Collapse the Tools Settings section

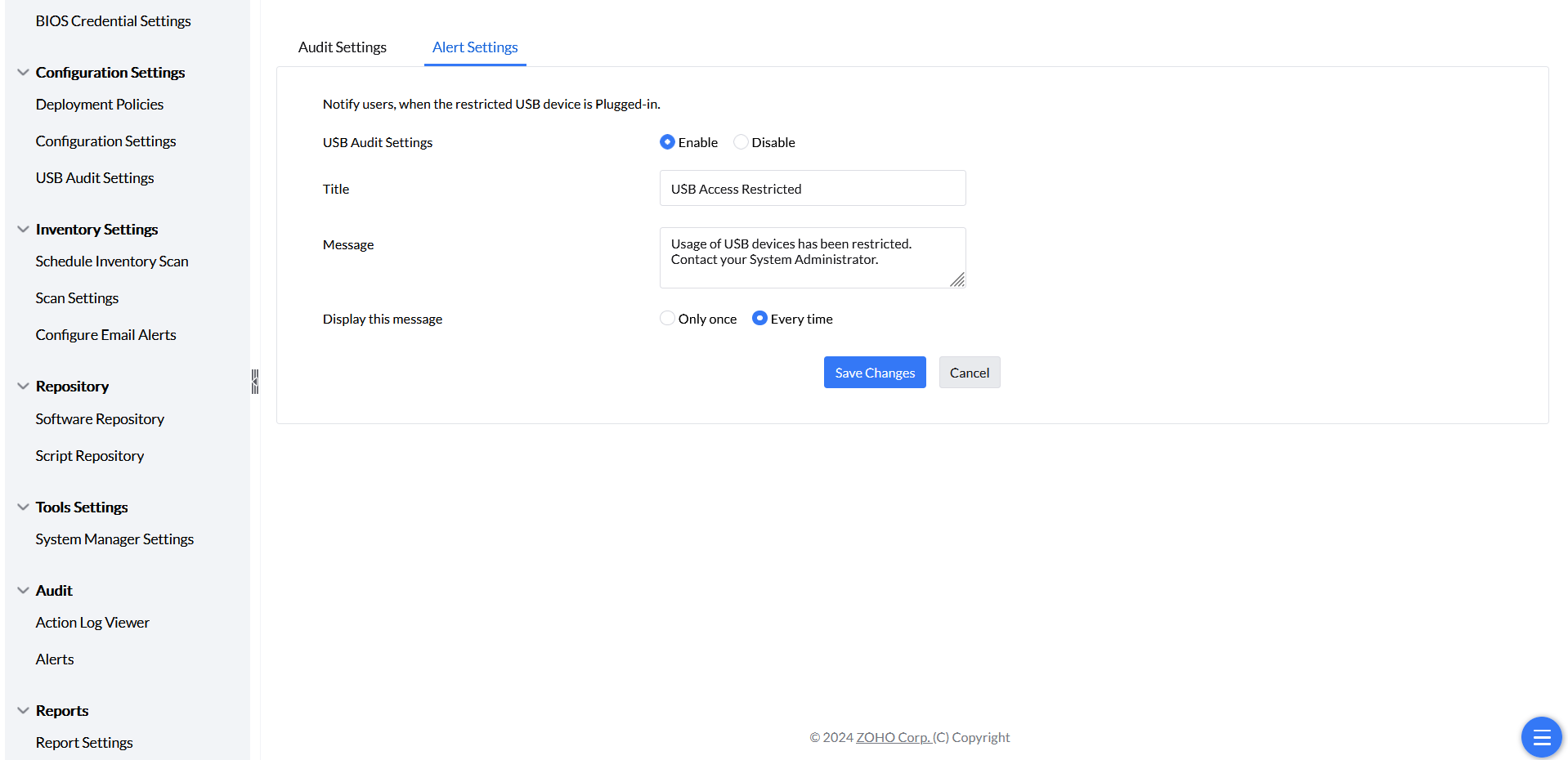[23, 507]
